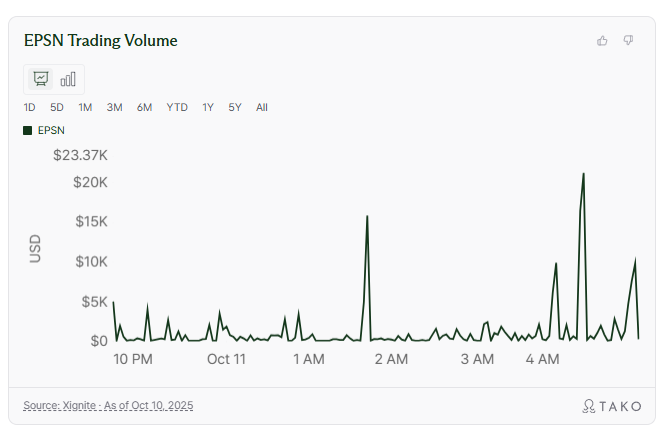Screen dimensions: 662x434
Task: Click the thumbs down feedback icon
Action: [628, 41]
